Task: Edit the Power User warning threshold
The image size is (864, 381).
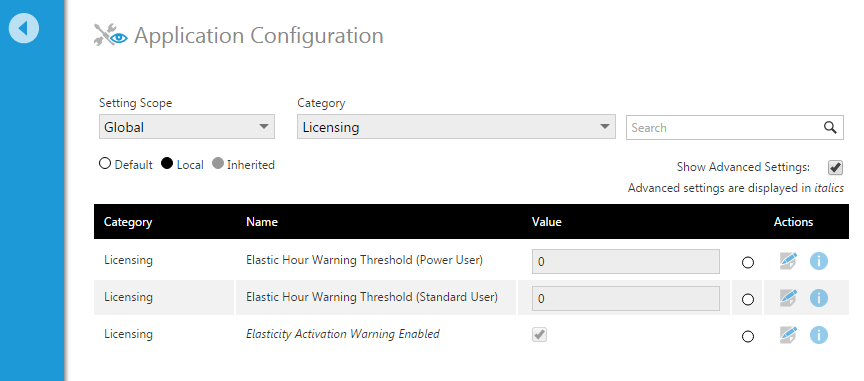Action: coord(788,261)
